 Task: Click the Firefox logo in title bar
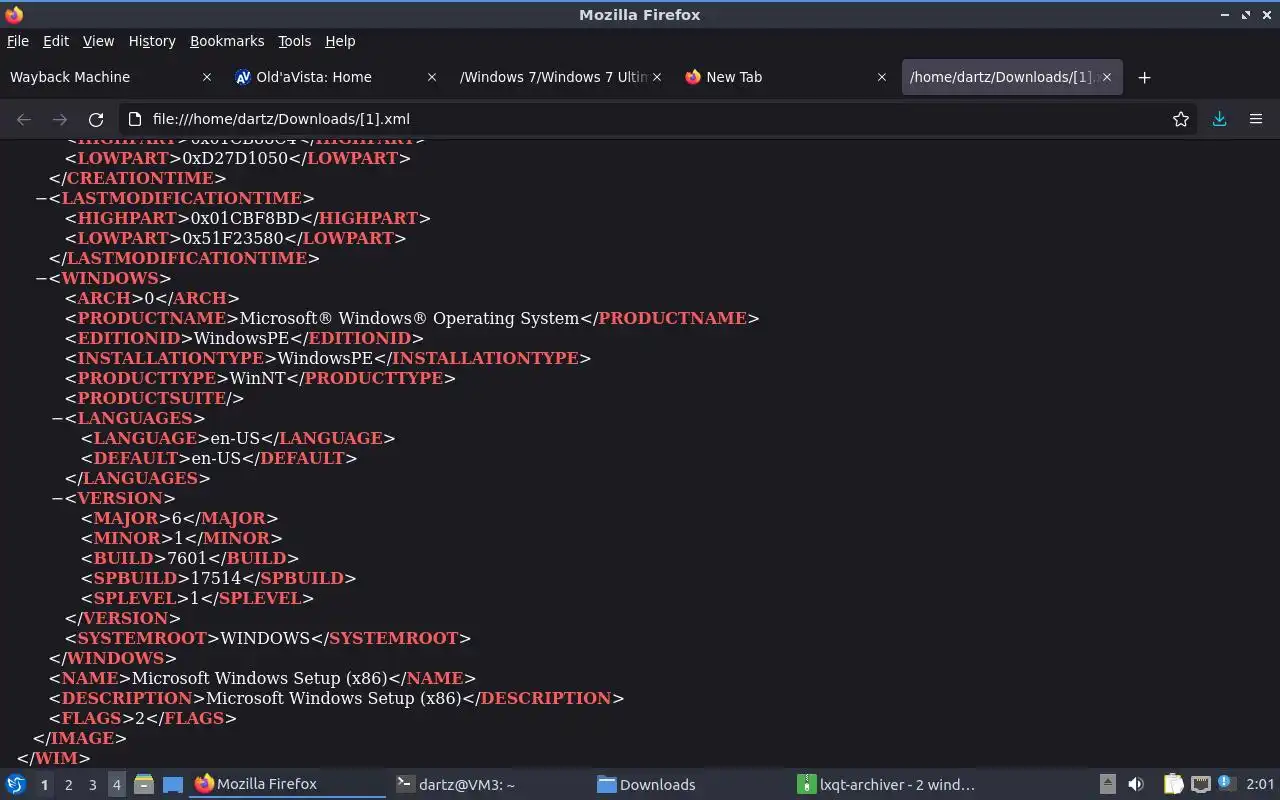(x=14, y=14)
